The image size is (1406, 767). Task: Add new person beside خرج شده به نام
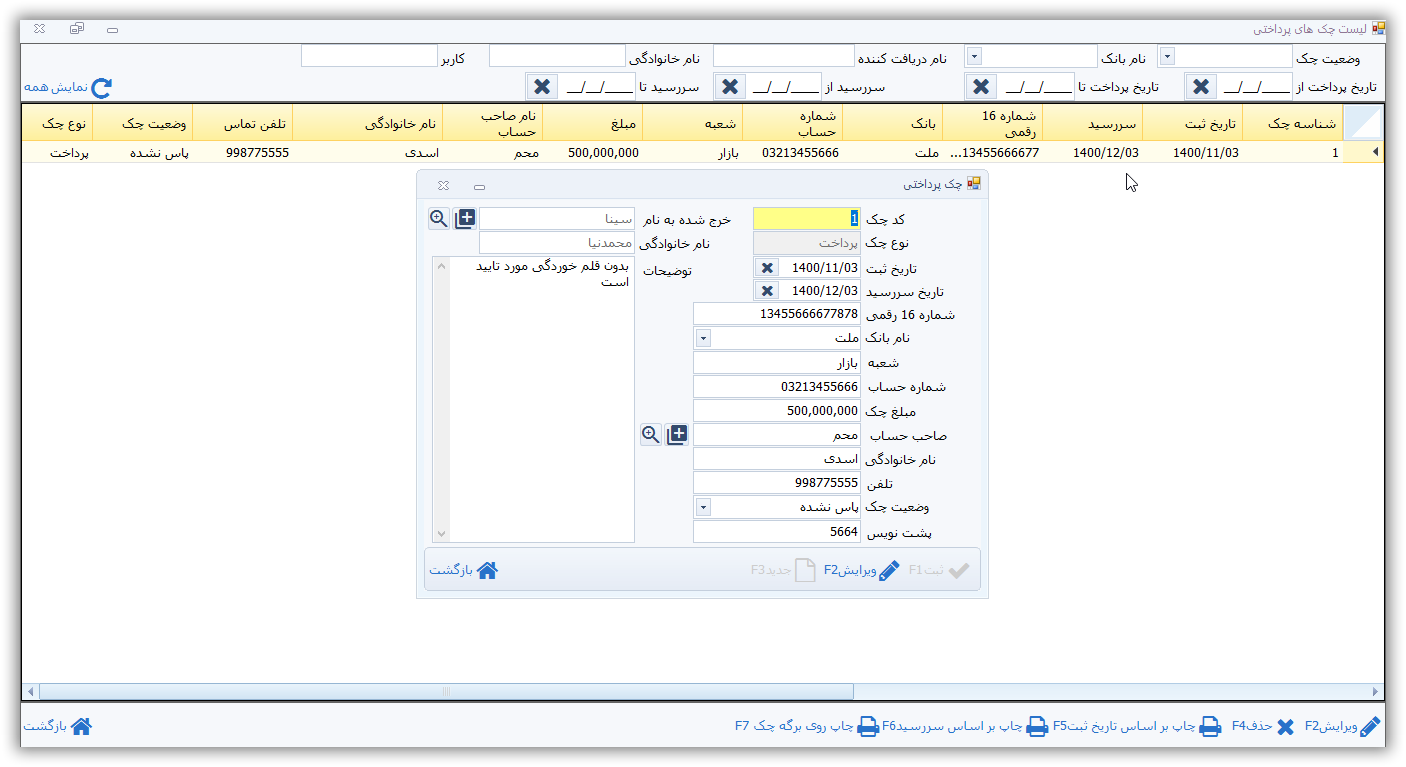pos(465,218)
